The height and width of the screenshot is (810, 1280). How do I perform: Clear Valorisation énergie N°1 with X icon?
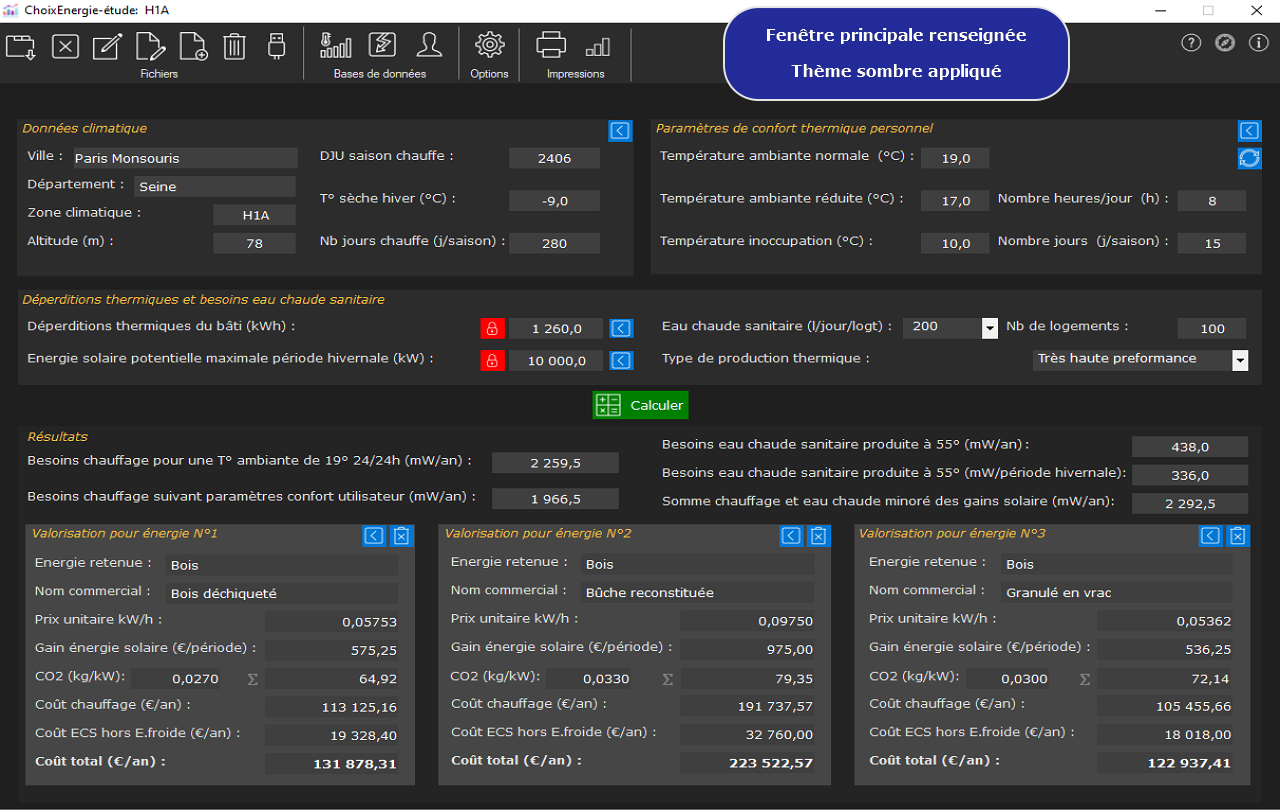pyautogui.click(x=401, y=536)
